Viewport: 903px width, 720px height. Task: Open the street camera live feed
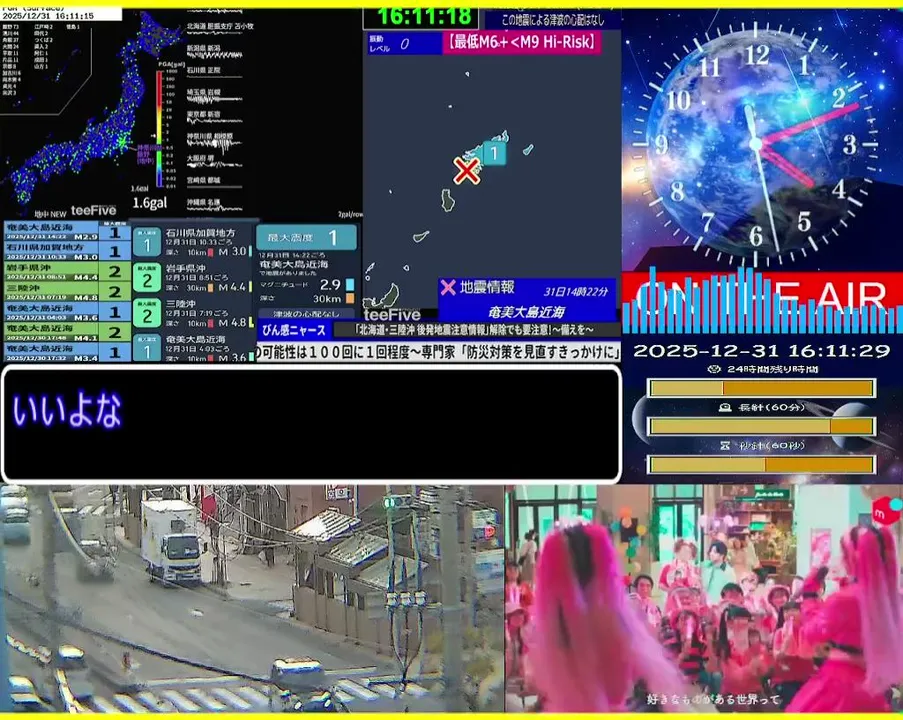click(252, 599)
